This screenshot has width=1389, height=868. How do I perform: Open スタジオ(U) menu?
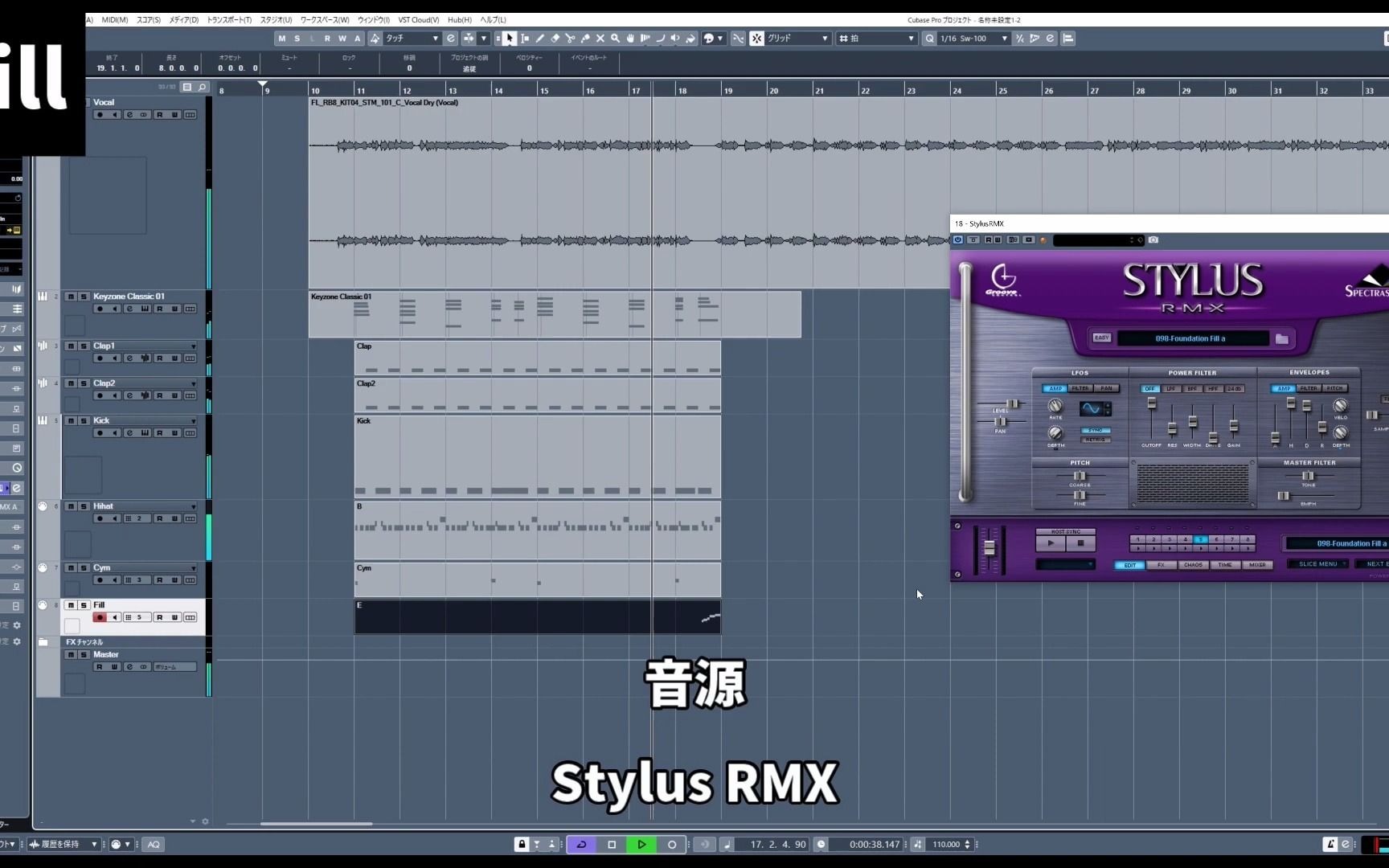276,19
